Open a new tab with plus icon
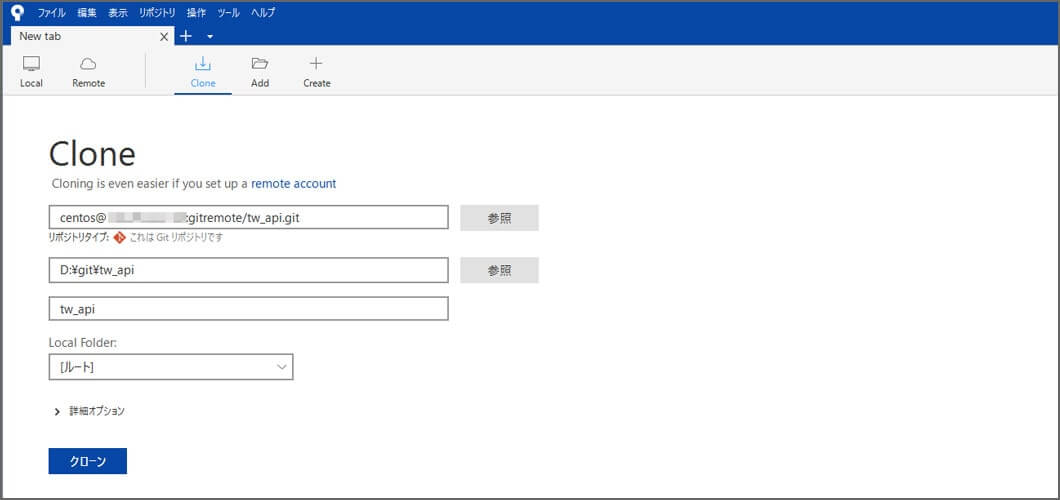The height and width of the screenshot is (500, 1060). [186, 36]
